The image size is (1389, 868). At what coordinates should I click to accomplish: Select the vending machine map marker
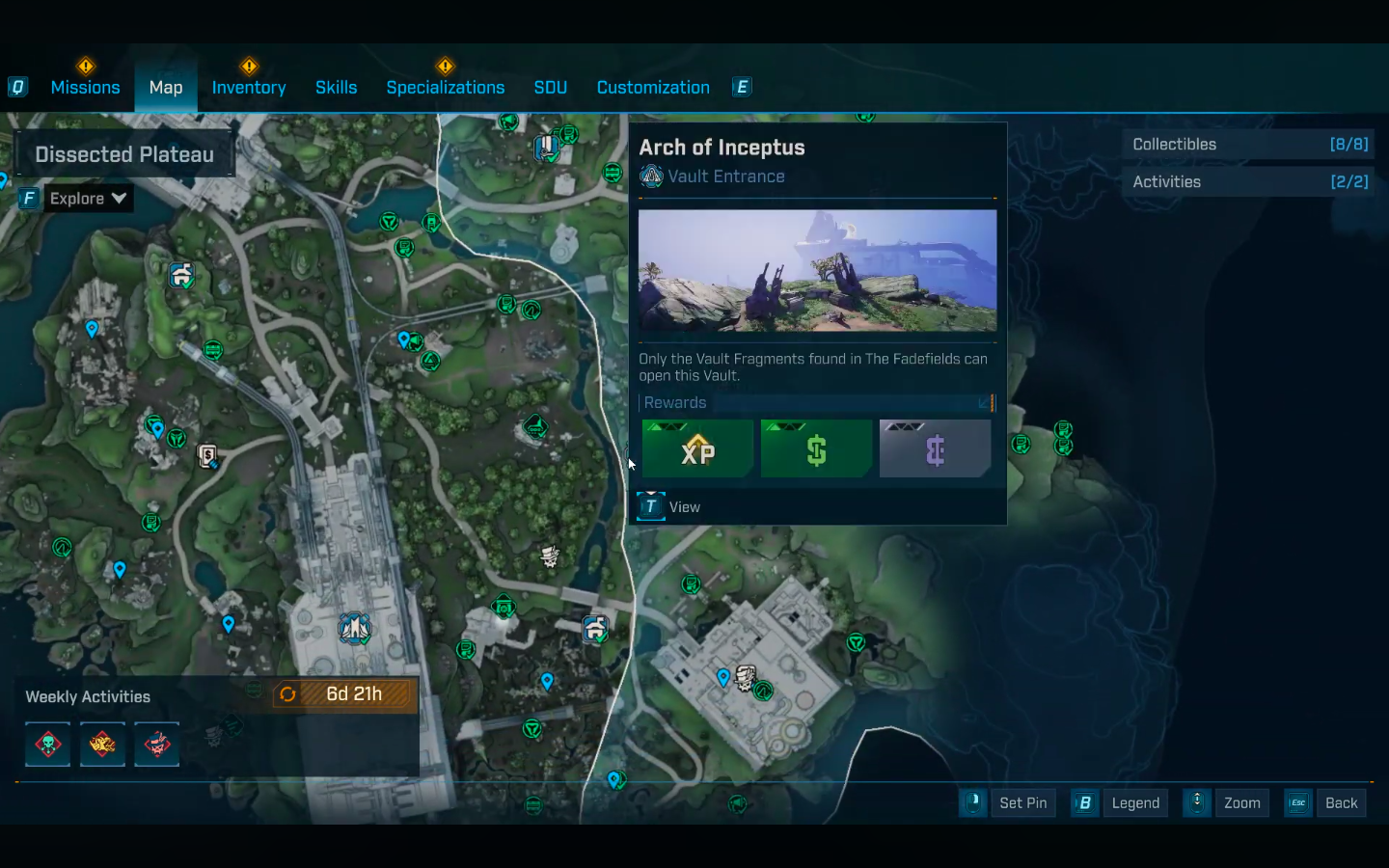tap(207, 455)
